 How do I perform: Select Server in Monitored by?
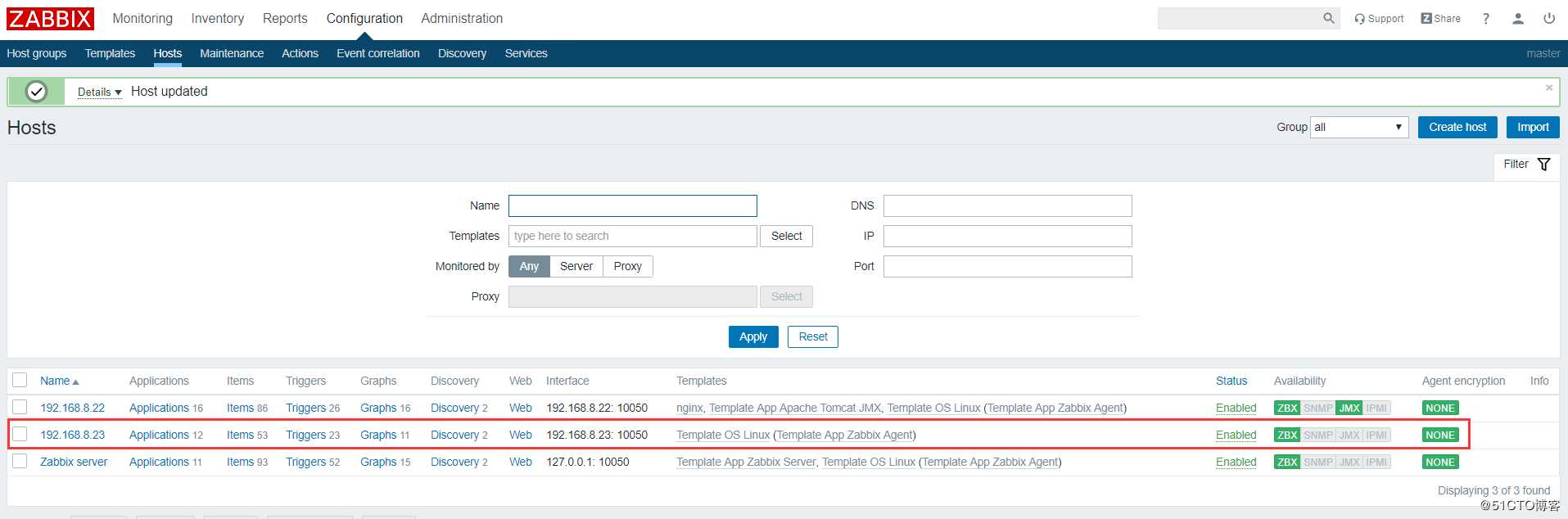click(576, 266)
